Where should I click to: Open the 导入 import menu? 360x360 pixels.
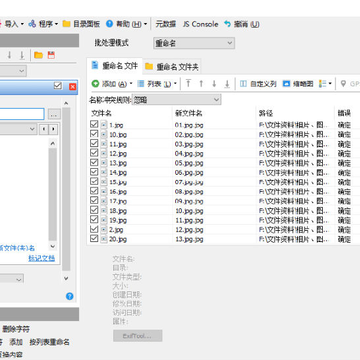tap(12, 24)
